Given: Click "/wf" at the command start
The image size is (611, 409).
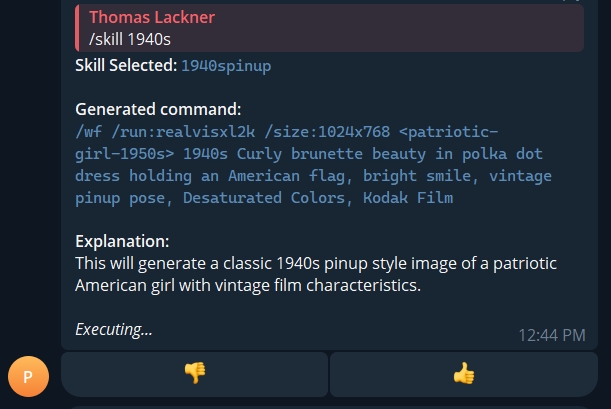Looking at the screenshot, I should click(x=88, y=132).
